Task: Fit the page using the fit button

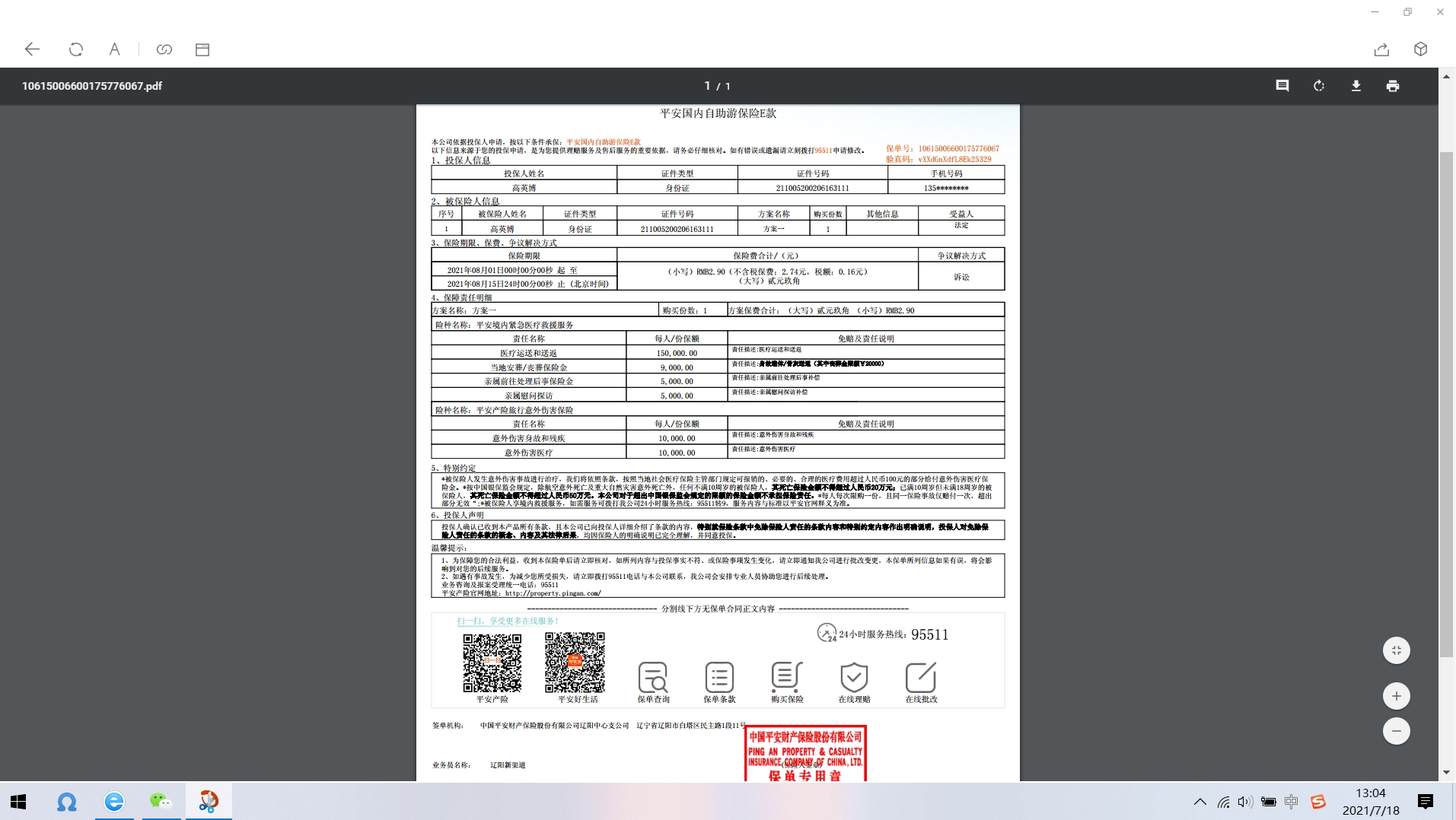Action: point(1397,650)
